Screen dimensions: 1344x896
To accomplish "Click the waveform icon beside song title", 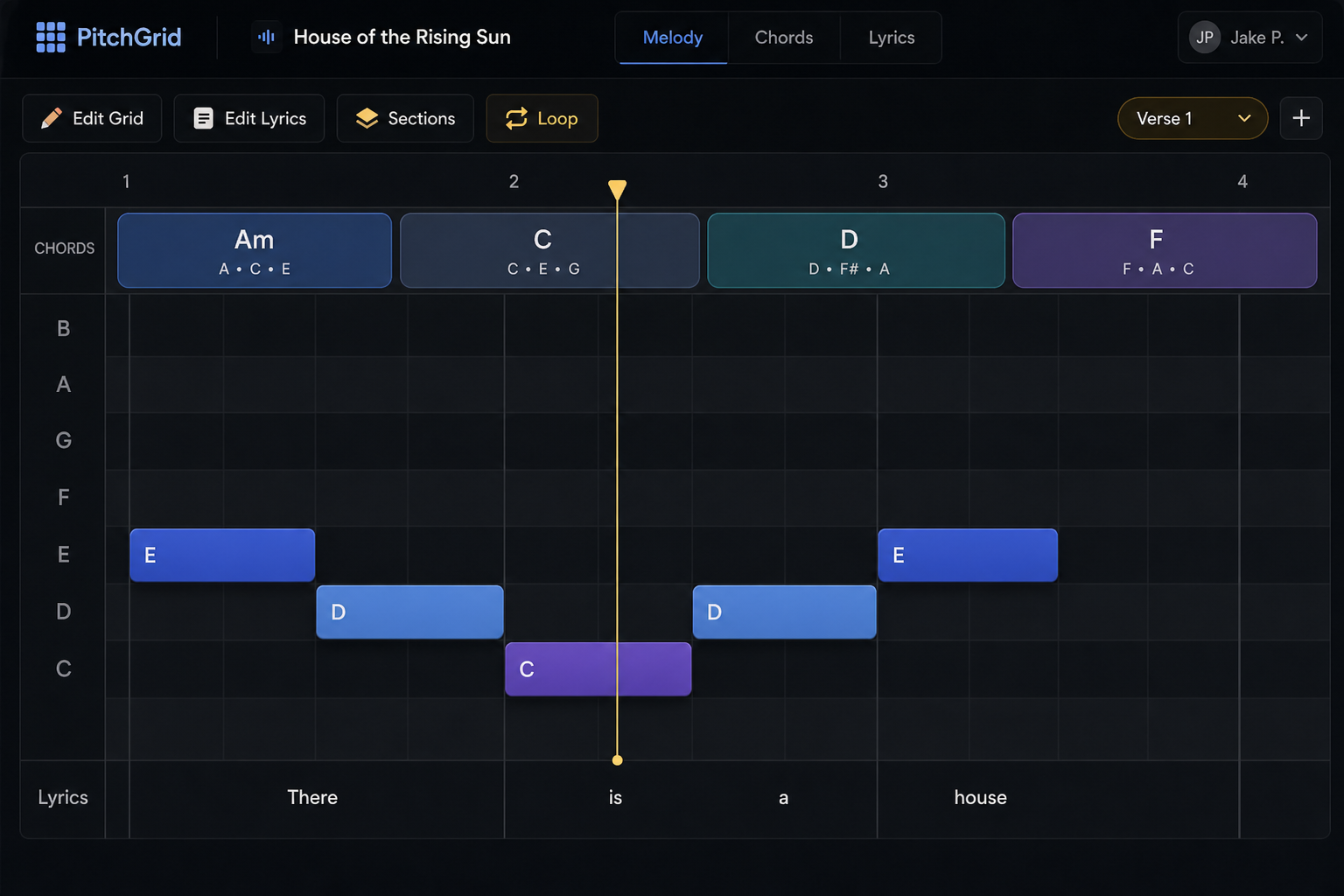I will [267, 37].
